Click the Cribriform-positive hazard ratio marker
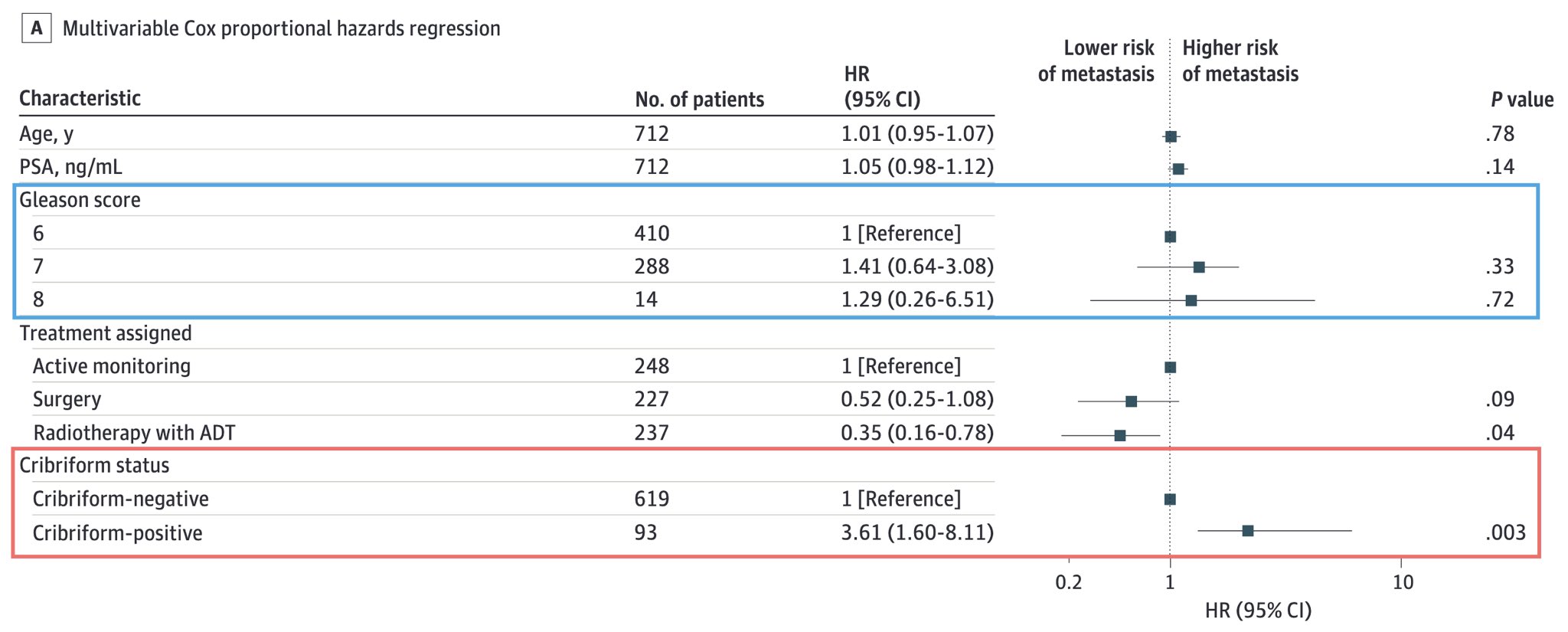Viewport: 1568px width, 632px height. click(1248, 530)
